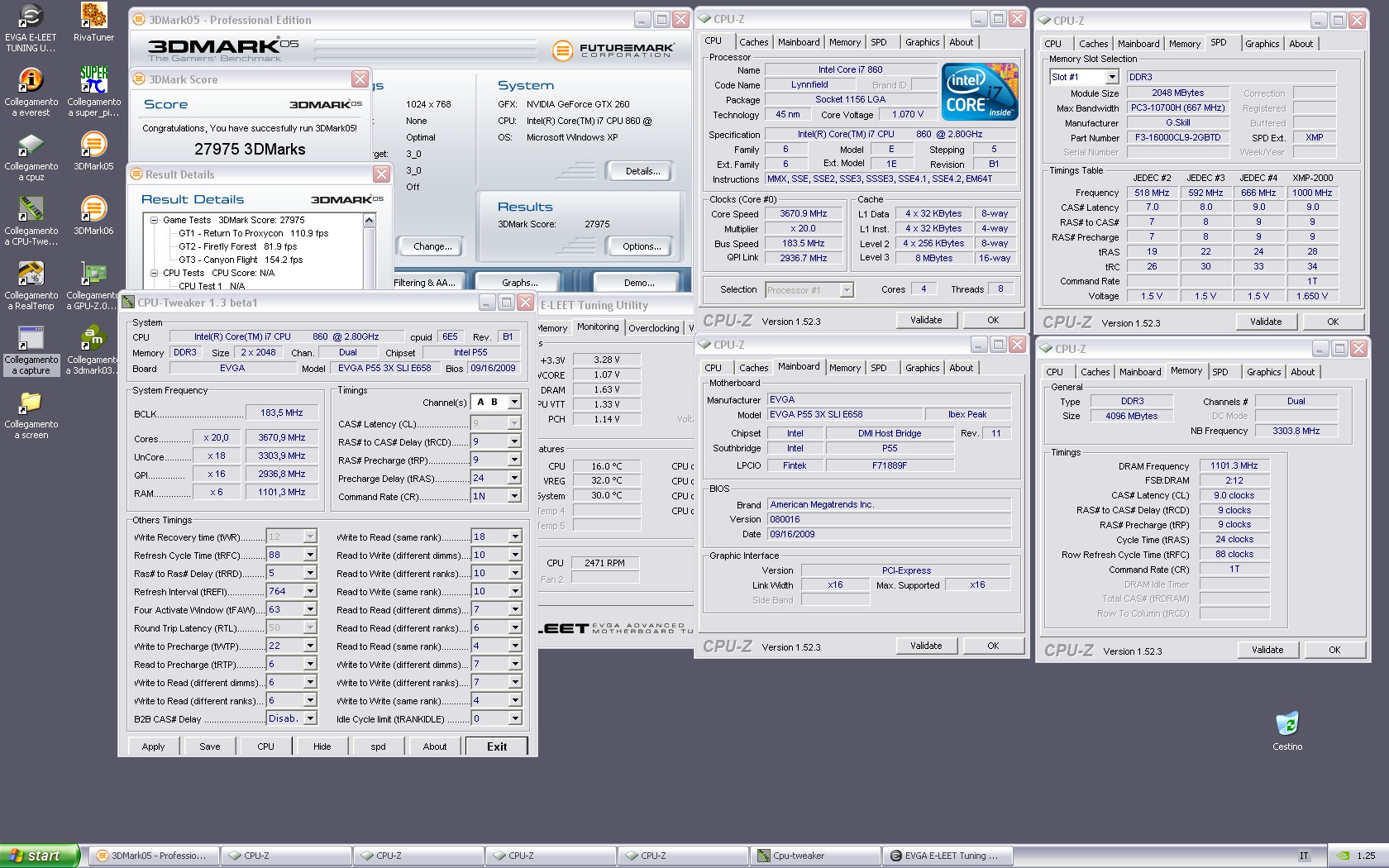Open the Memory Slot Selection dropdown
1389x868 pixels.
[x=1112, y=77]
